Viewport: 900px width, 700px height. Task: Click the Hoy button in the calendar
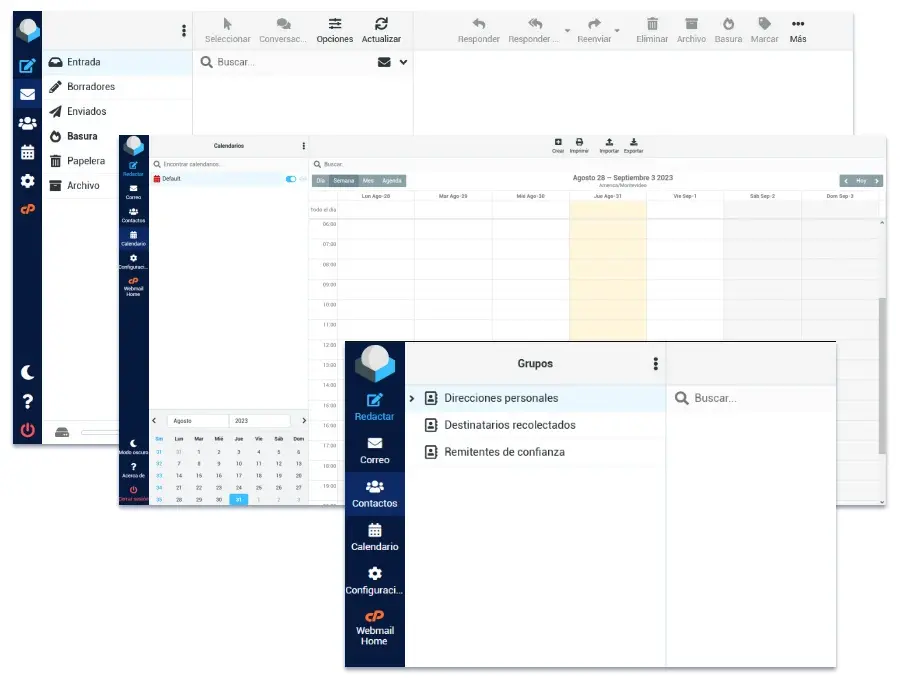pyautogui.click(x=861, y=181)
